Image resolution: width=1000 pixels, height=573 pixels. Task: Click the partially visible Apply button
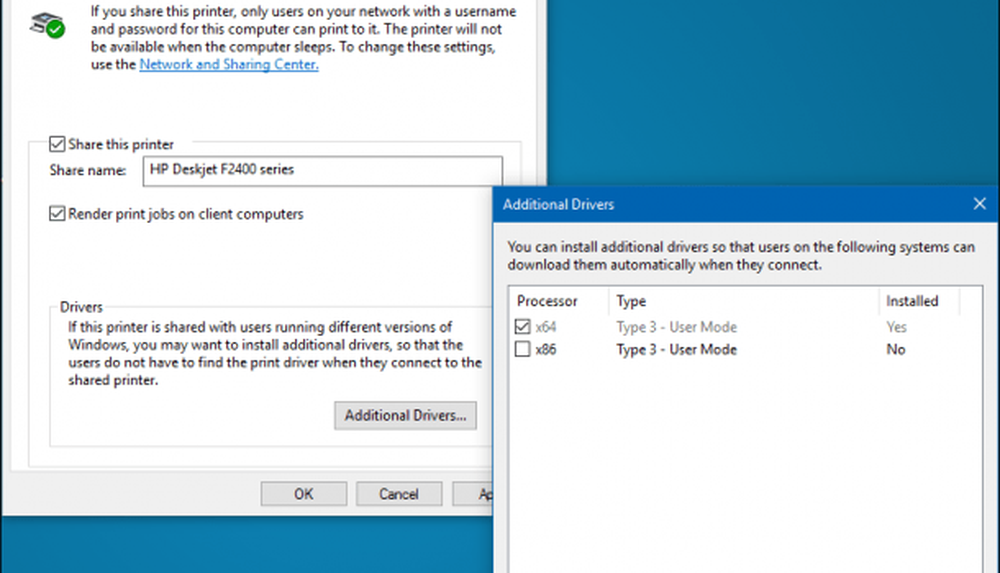(x=475, y=494)
